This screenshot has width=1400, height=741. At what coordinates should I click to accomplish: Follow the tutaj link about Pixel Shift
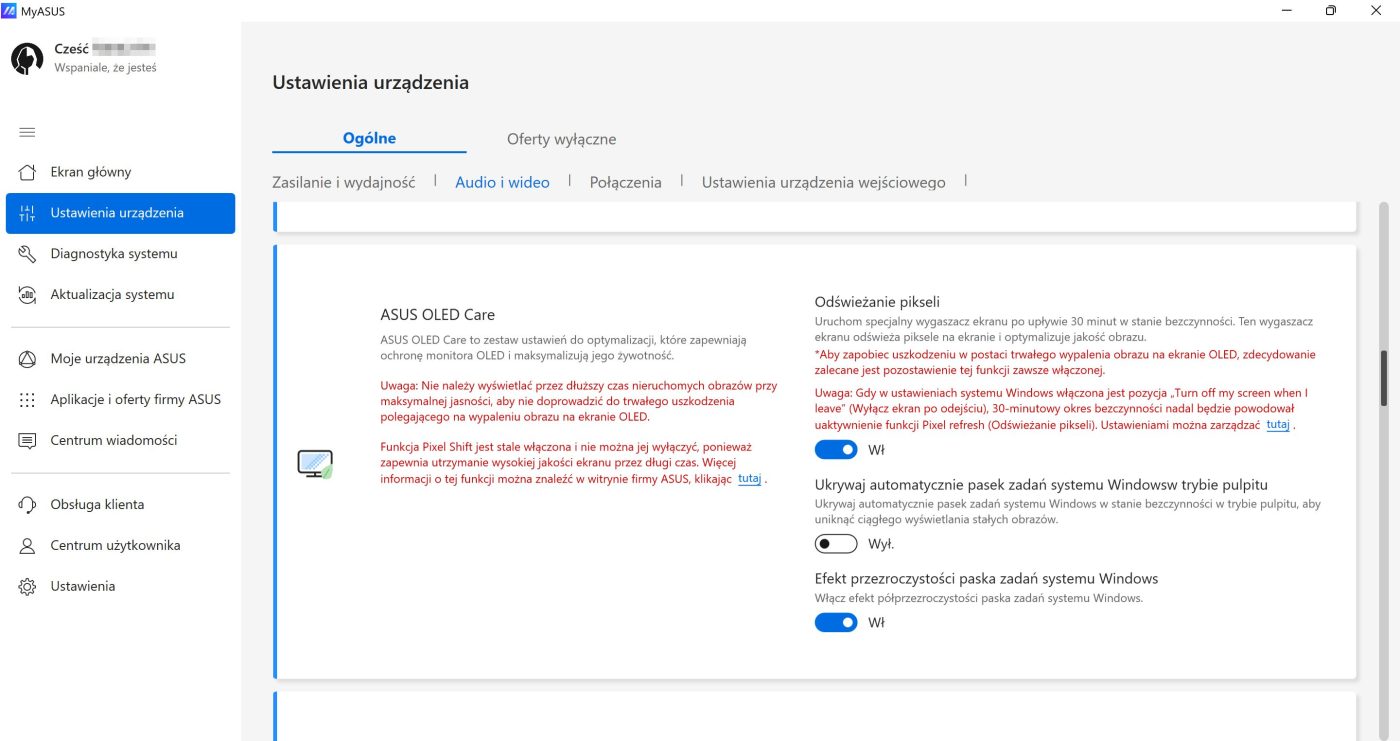coord(749,479)
